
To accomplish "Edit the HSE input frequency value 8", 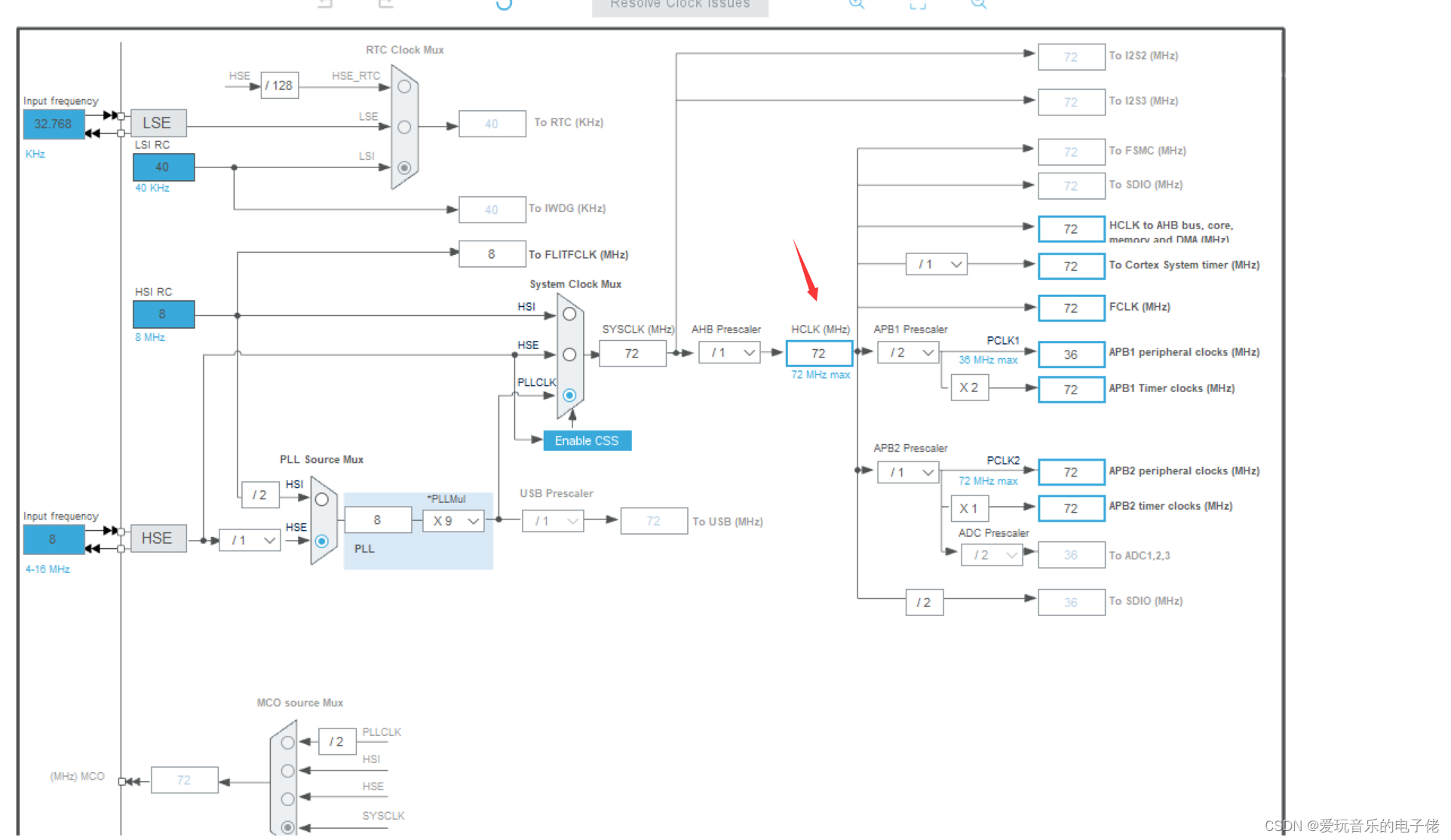I will coord(53,539).
